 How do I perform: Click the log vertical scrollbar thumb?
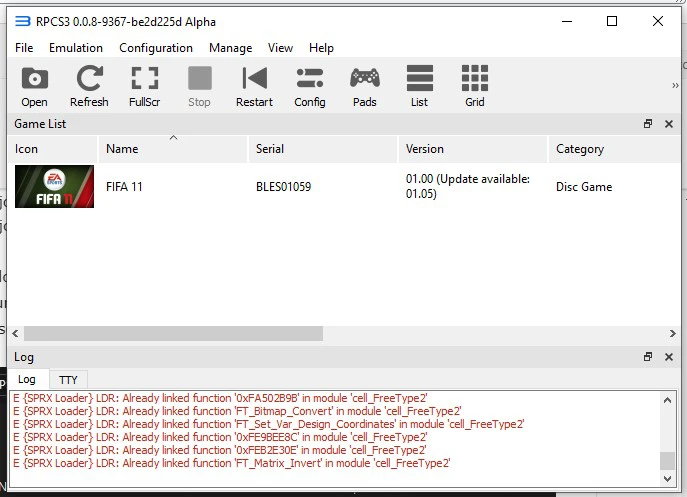click(667, 460)
